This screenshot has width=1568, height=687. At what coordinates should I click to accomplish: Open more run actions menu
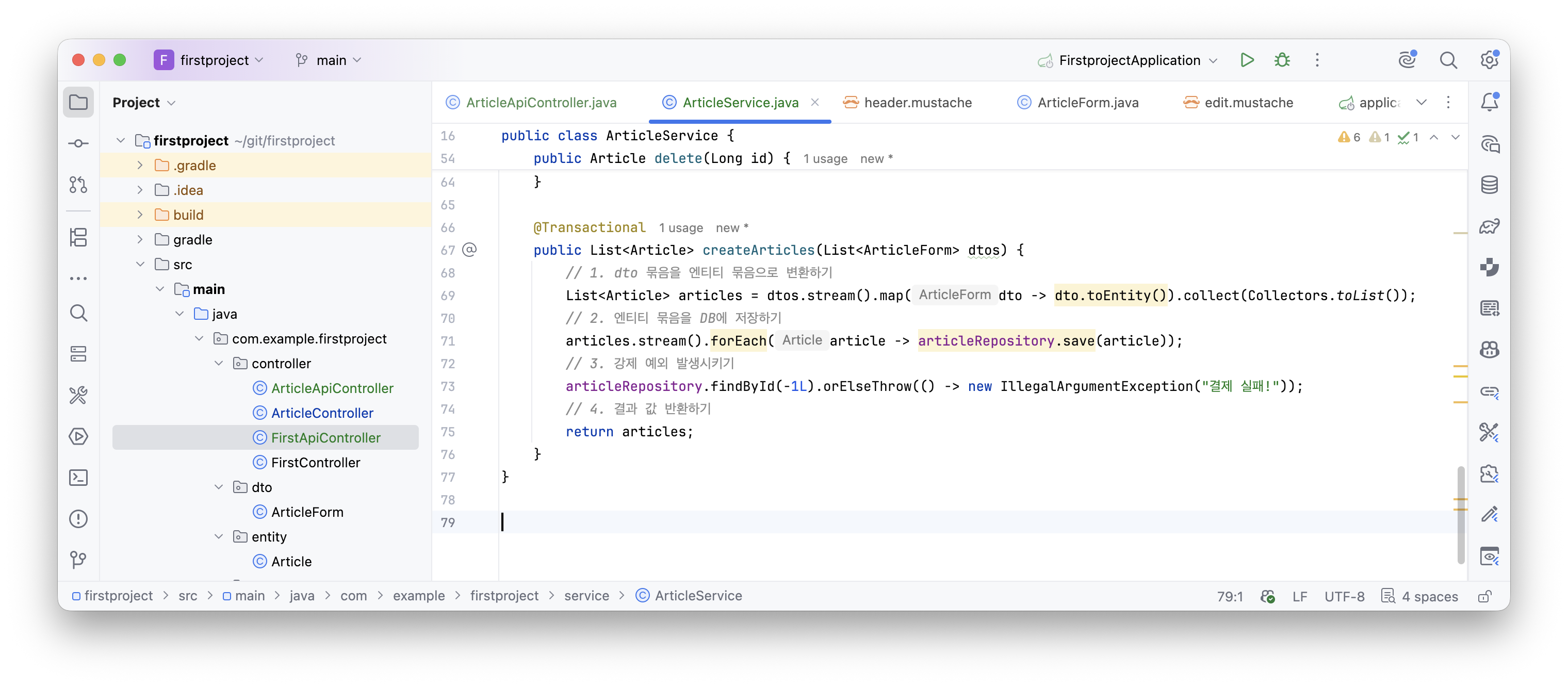(1317, 60)
